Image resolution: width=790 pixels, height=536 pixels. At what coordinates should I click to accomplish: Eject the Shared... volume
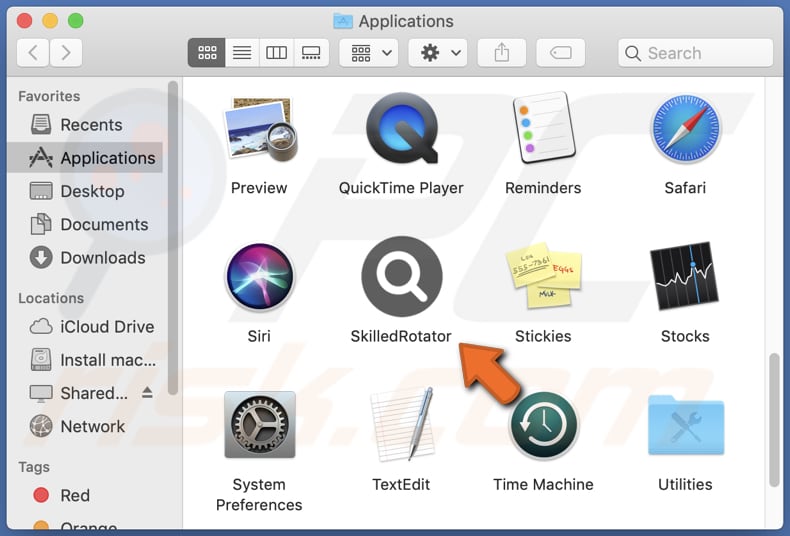[x=147, y=392]
